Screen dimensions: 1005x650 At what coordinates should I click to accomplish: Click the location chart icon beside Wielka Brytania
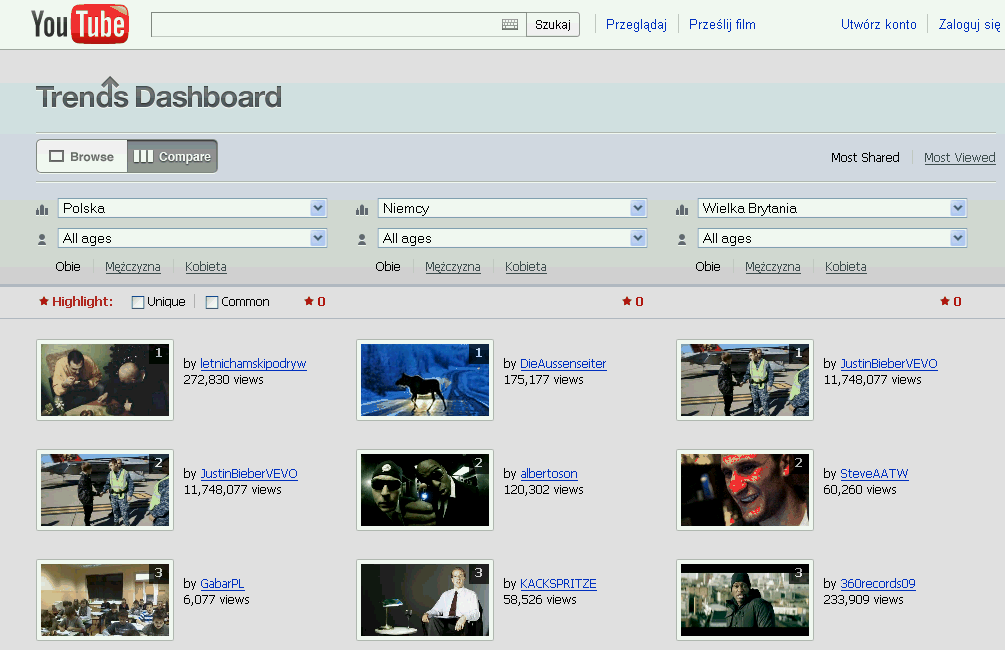(682, 210)
